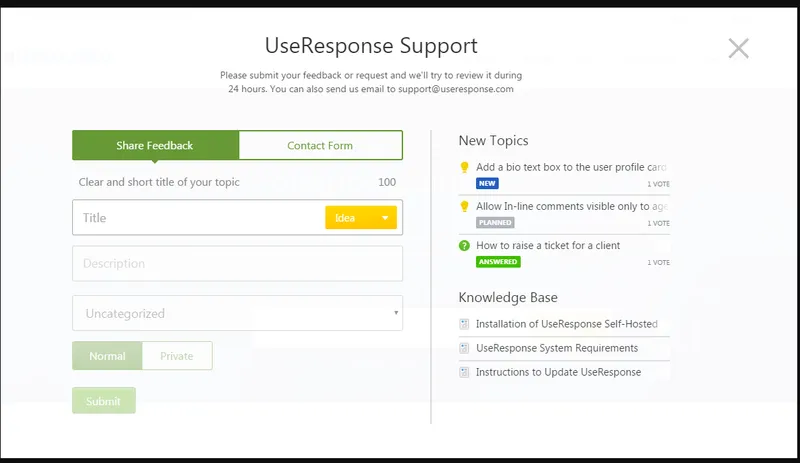The width and height of the screenshot is (800, 463).
Task: Click document icon beside System Requirements article
Action: pos(464,348)
